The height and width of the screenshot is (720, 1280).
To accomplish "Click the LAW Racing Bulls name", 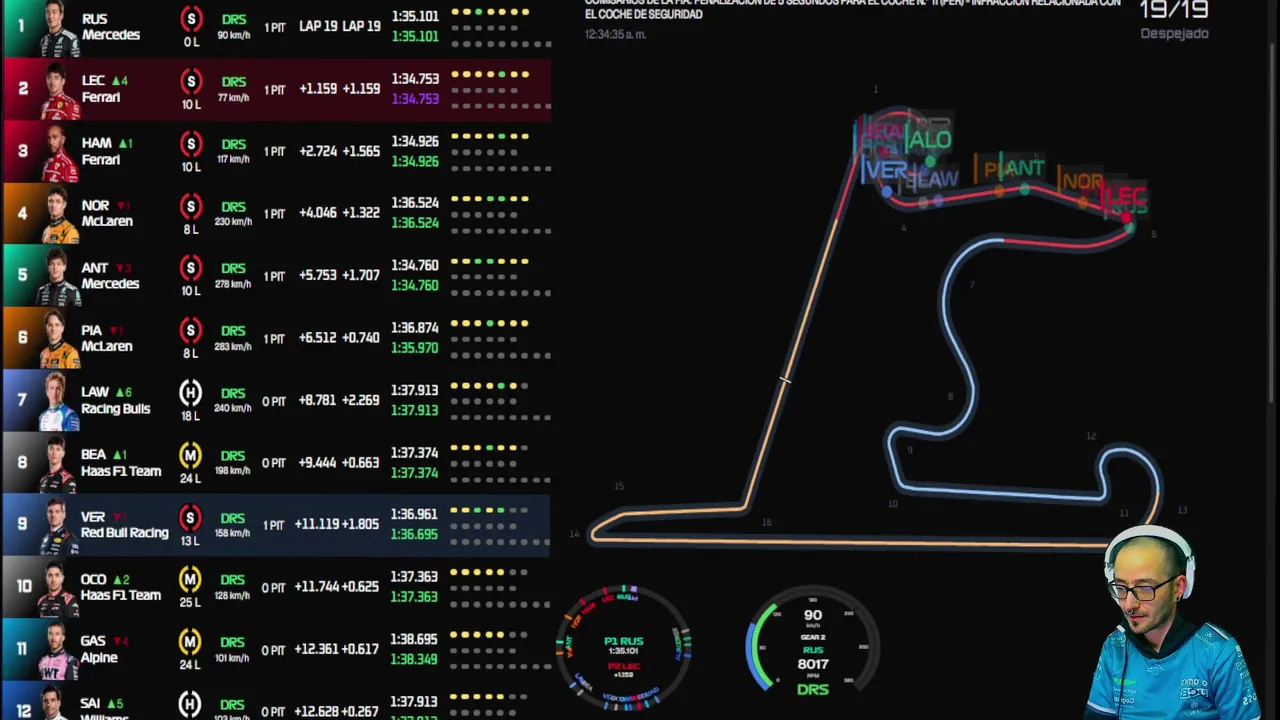I will (116, 400).
